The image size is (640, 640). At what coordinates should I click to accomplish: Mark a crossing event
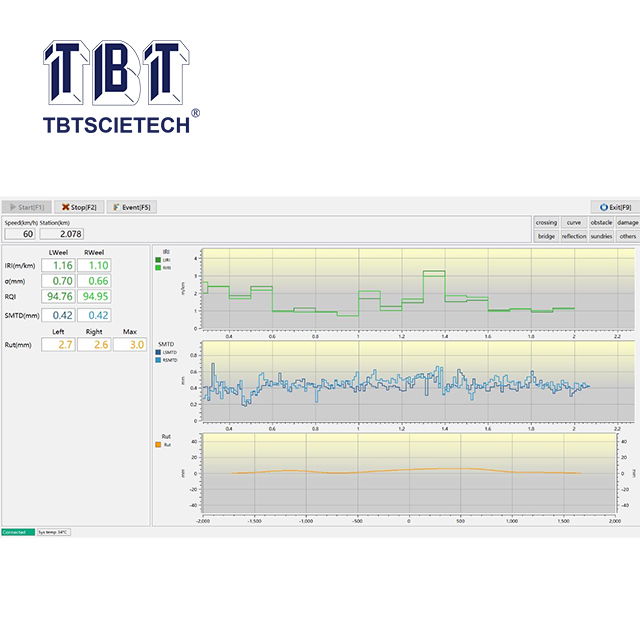(x=546, y=223)
